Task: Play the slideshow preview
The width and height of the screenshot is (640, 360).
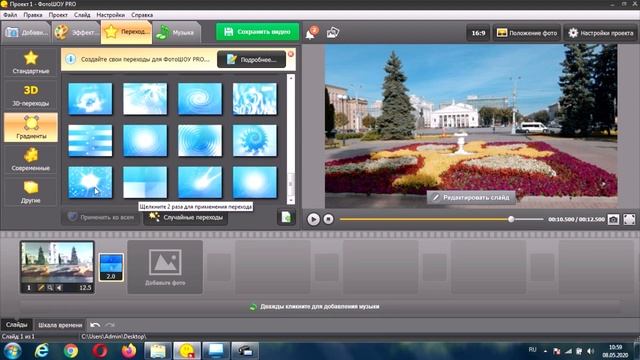Action: point(313,219)
